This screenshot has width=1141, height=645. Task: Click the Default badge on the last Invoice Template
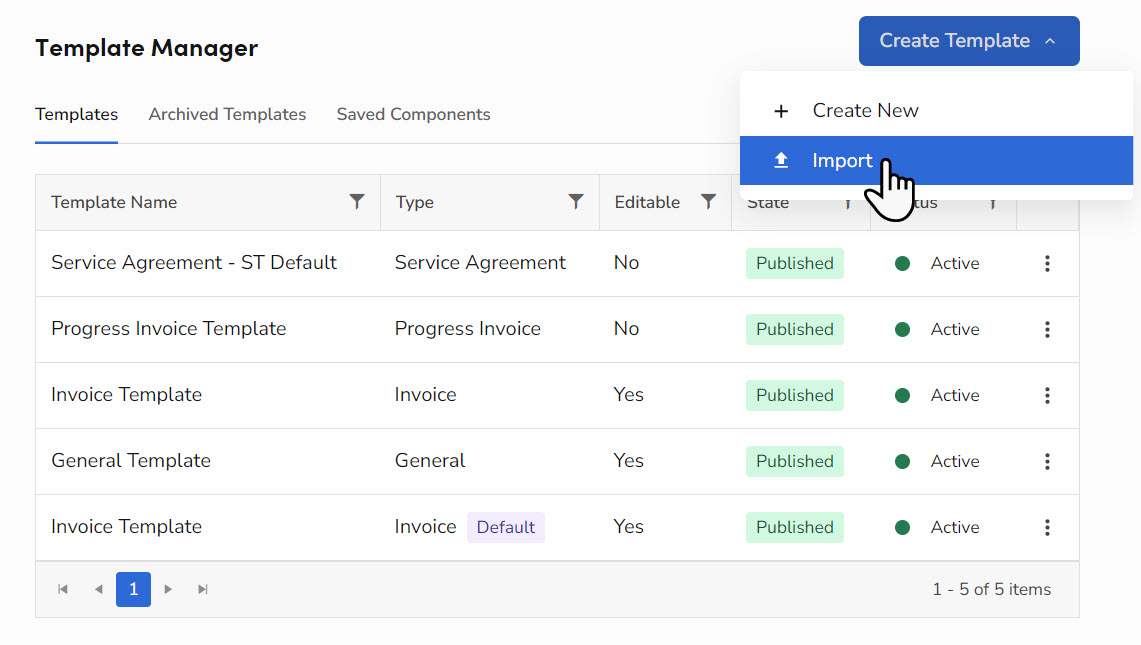coord(506,527)
